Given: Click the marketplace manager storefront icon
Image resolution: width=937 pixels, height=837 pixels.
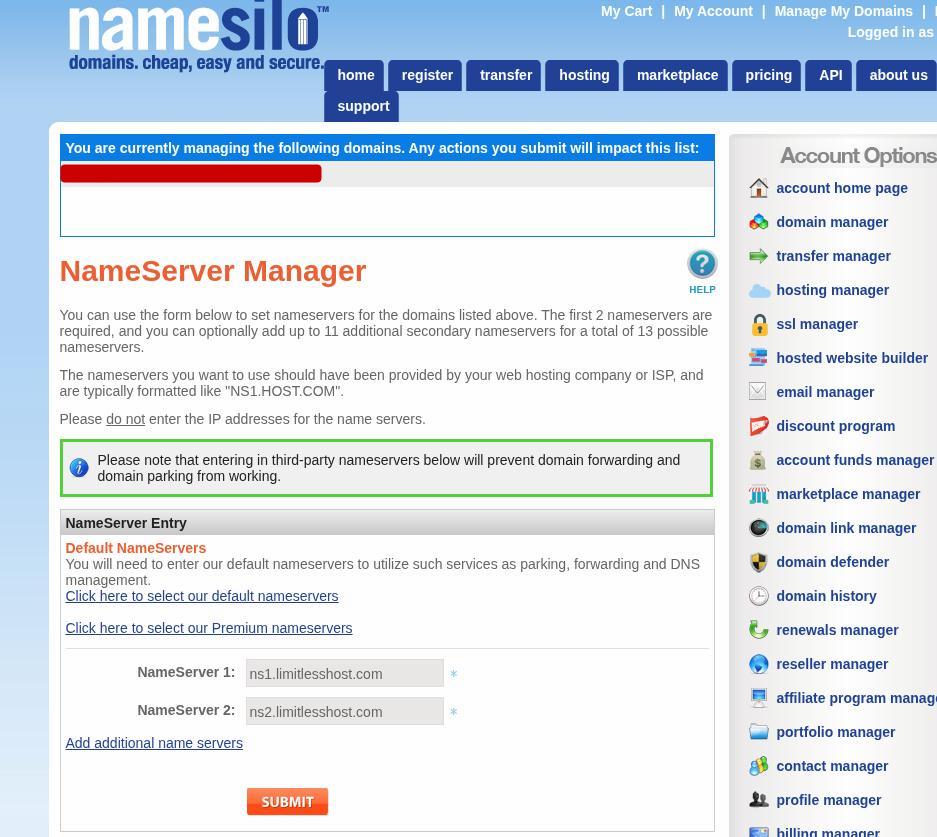Looking at the screenshot, I should point(758,494).
